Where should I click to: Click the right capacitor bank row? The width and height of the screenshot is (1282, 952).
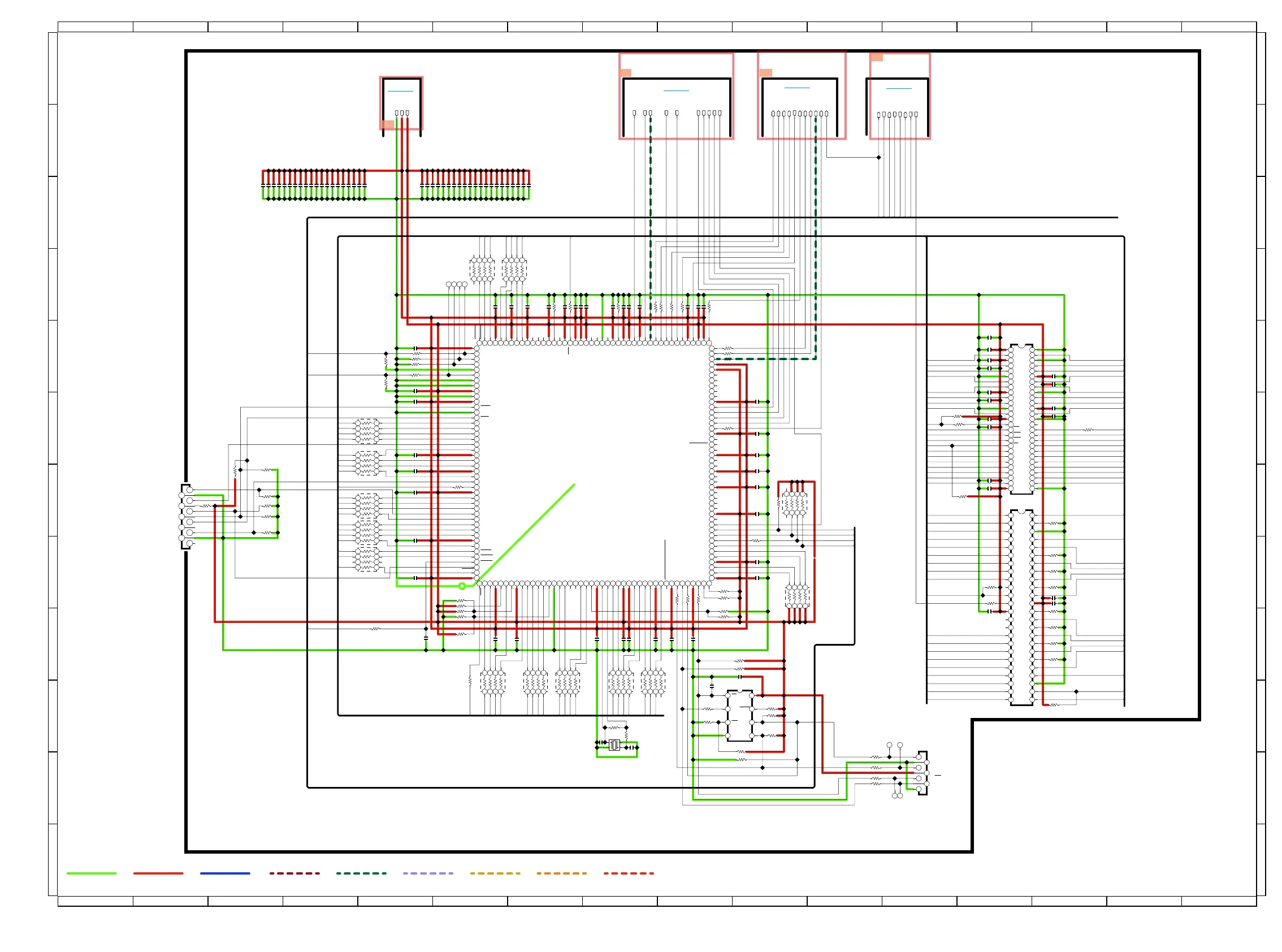coord(474,184)
